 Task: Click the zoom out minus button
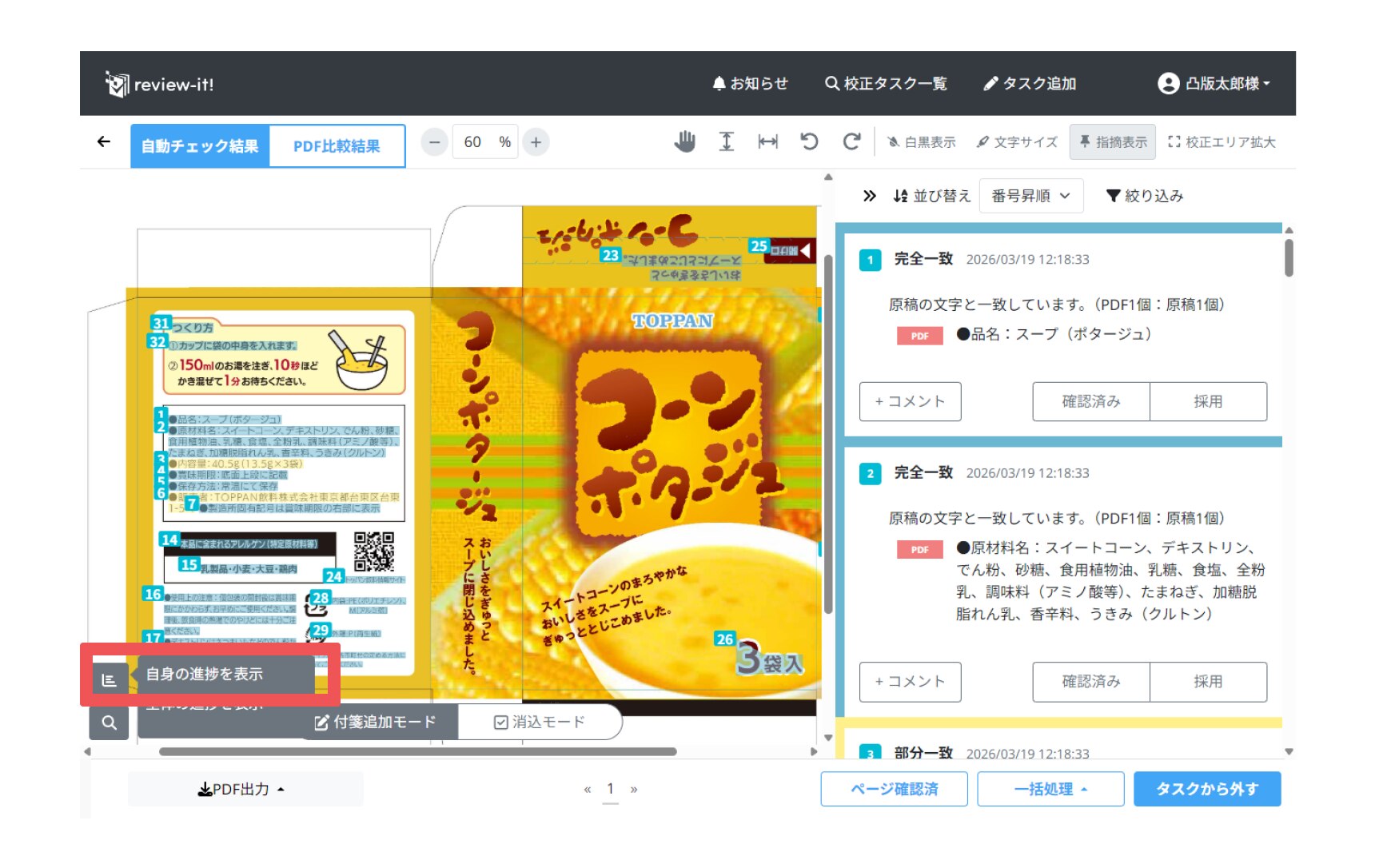coord(434,142)
